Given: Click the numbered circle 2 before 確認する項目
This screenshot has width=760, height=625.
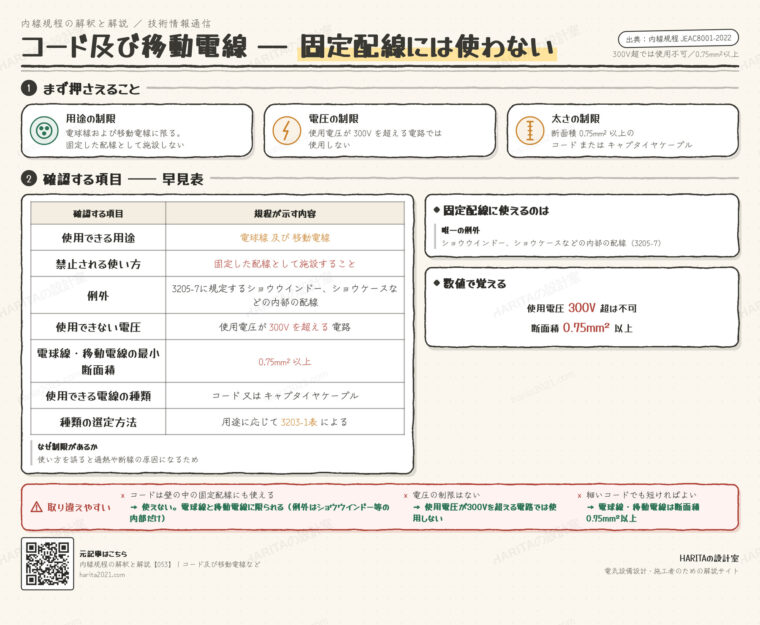Looking at the screenshot, I should coord(29,178).
